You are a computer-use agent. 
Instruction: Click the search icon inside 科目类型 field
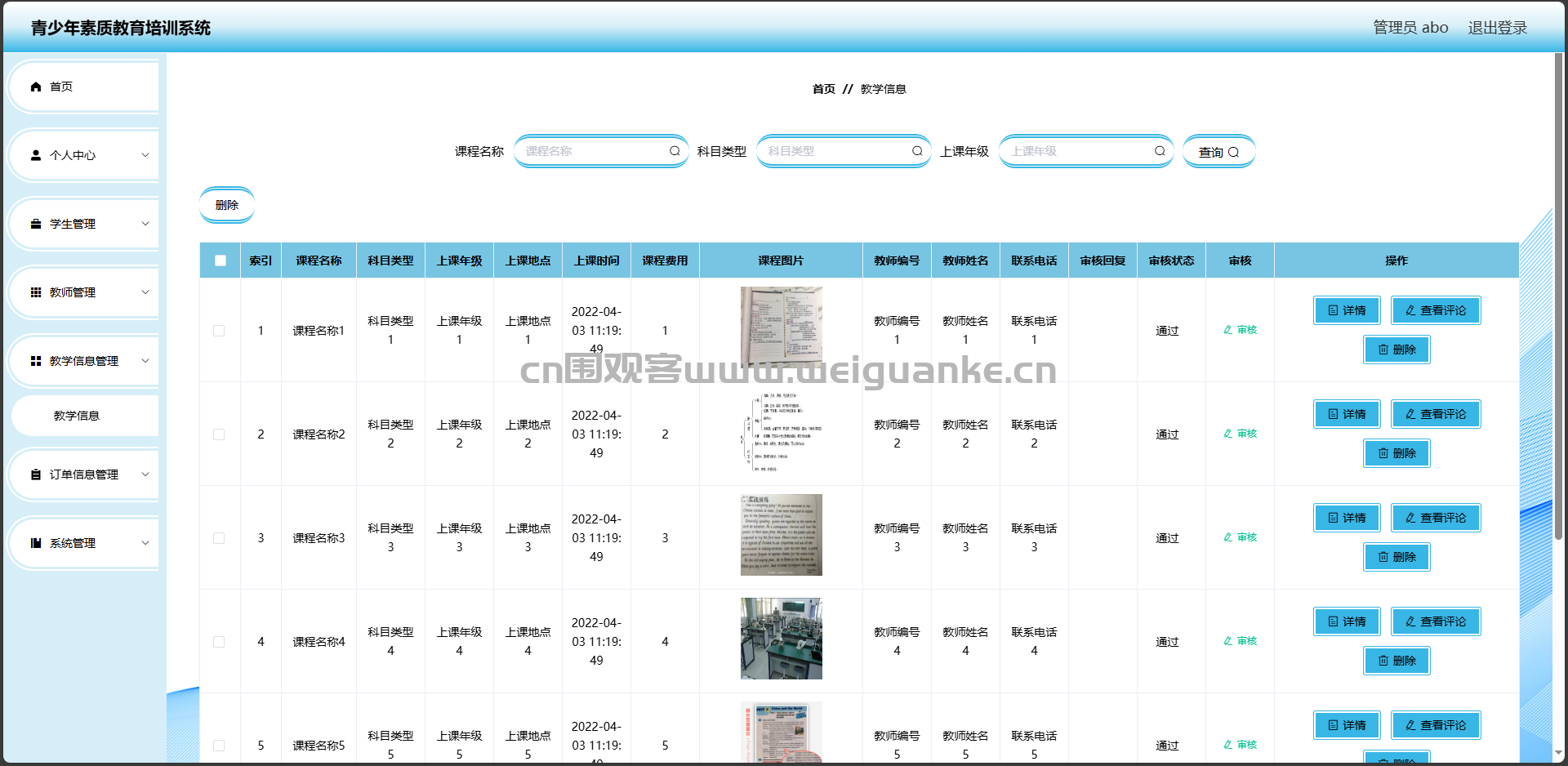click(x=917, y=151)
